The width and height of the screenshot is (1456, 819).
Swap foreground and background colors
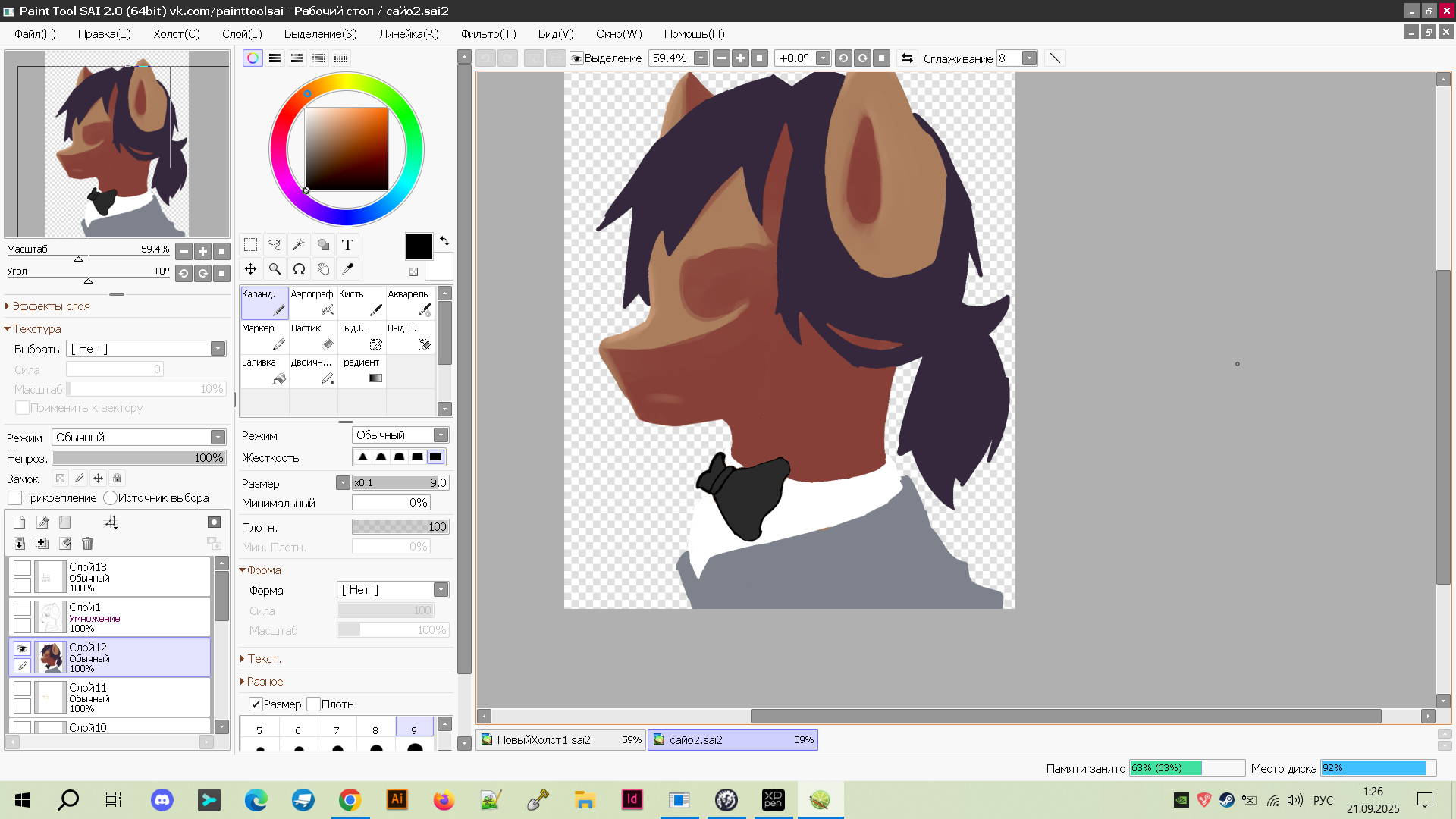[444, 241]
